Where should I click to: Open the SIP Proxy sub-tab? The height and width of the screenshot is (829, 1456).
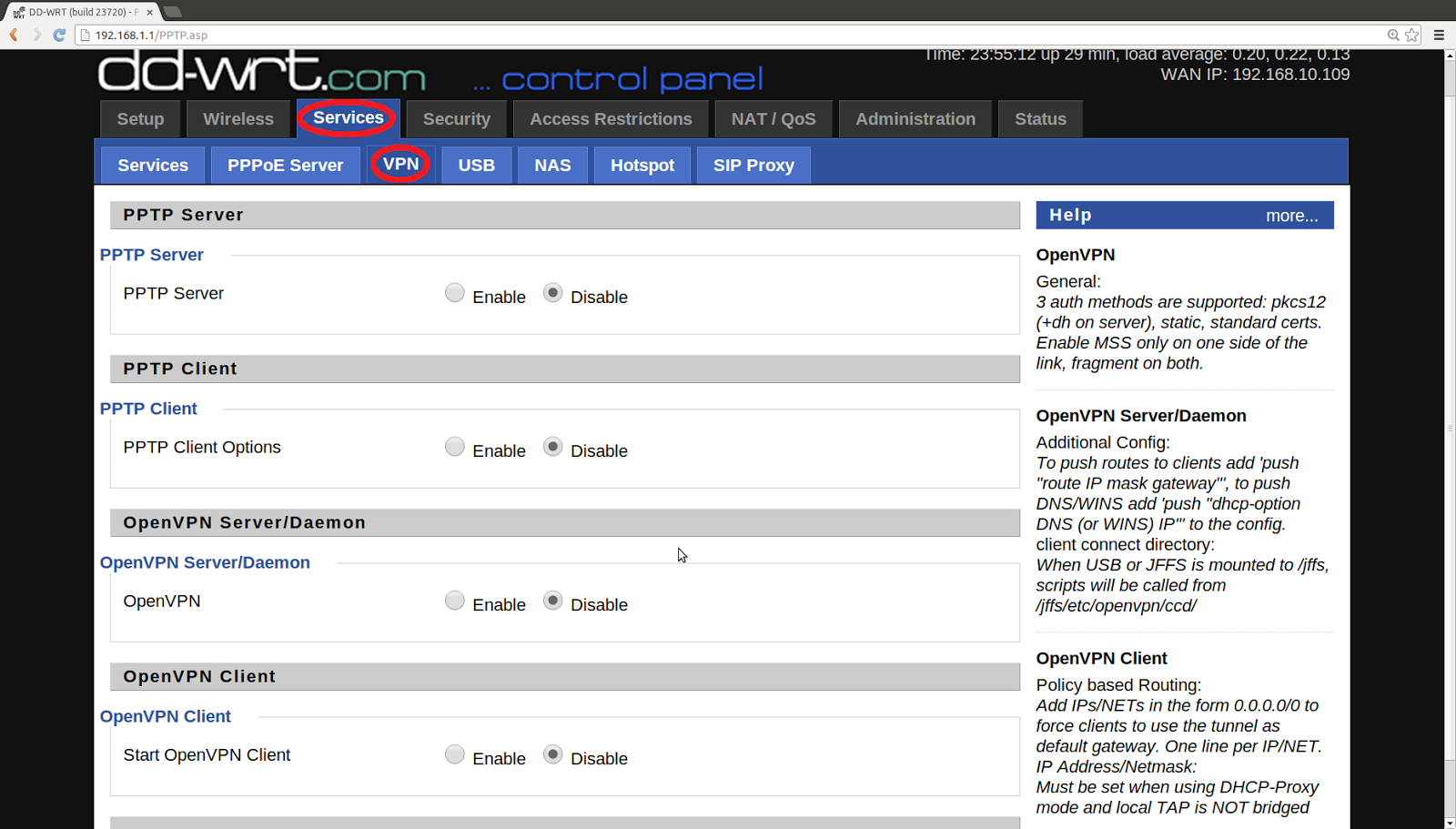coord(753,166)
